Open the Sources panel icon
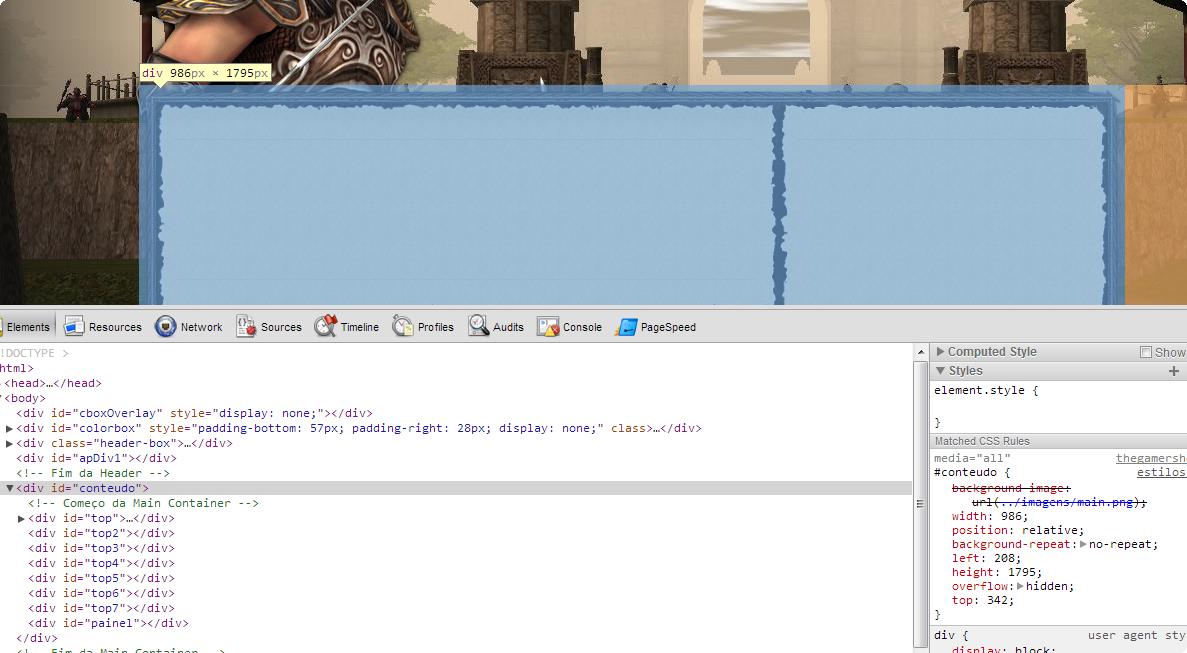Image resolution: width=1187 pixels, height=653 pixels. (245, 326)
